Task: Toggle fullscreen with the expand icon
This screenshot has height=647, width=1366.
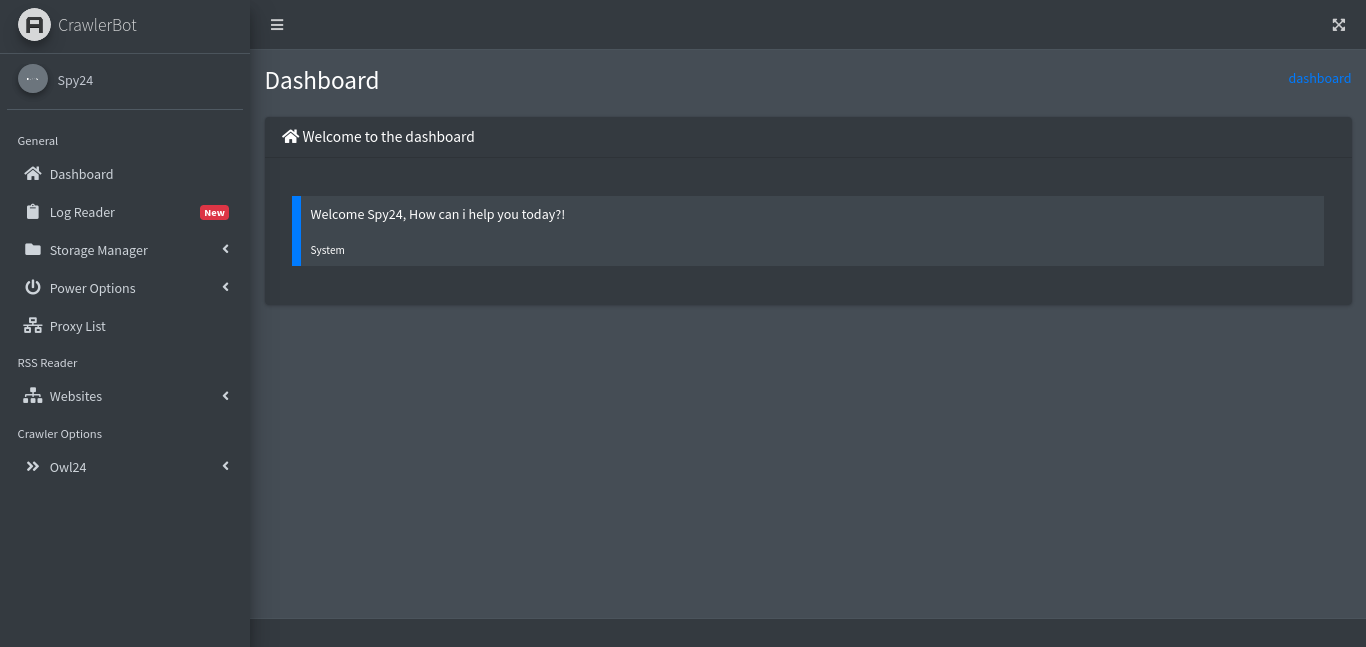Action: (1338, 25)
